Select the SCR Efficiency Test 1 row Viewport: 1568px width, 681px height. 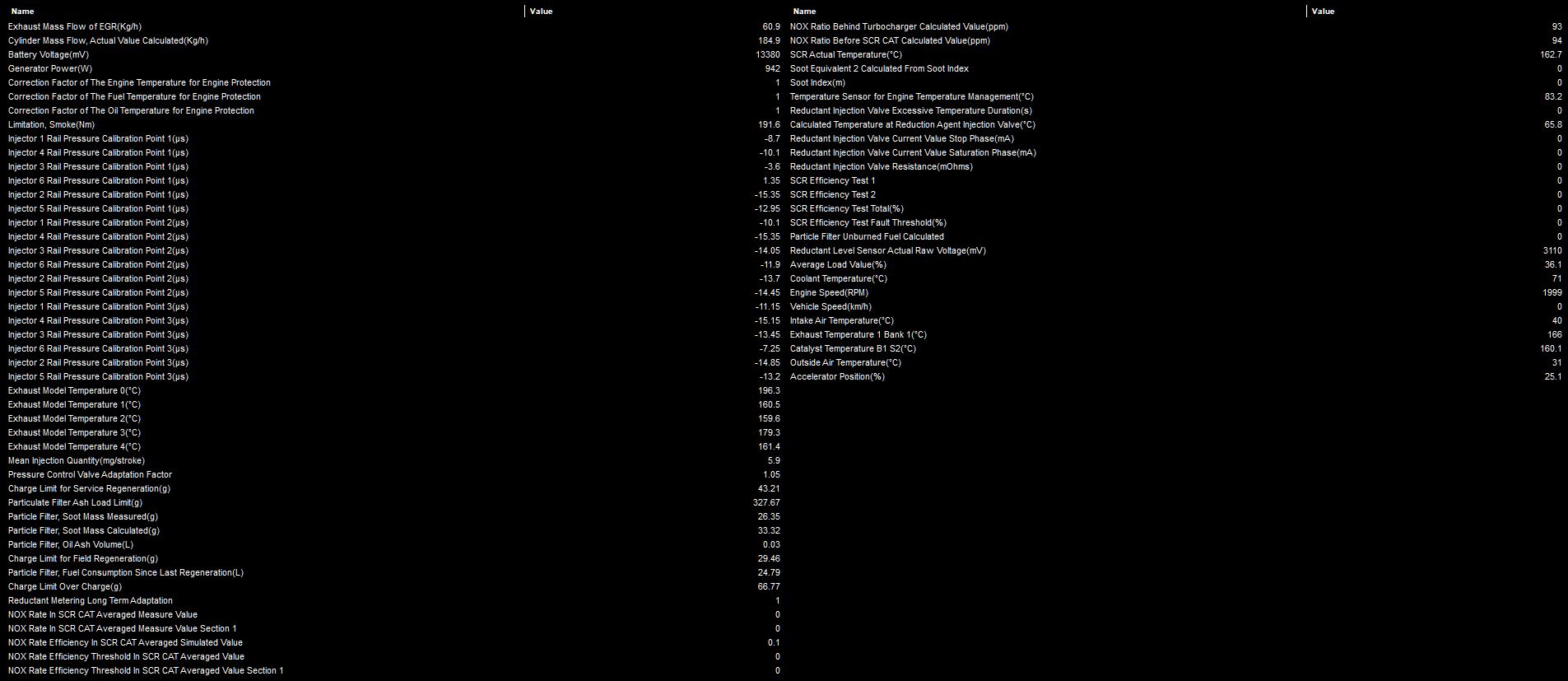point(1175,180)
